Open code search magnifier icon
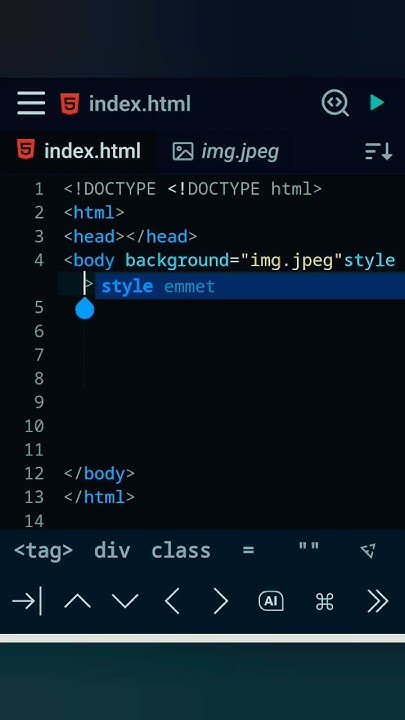This screenshot has height=720, width=405. [335, 103]
